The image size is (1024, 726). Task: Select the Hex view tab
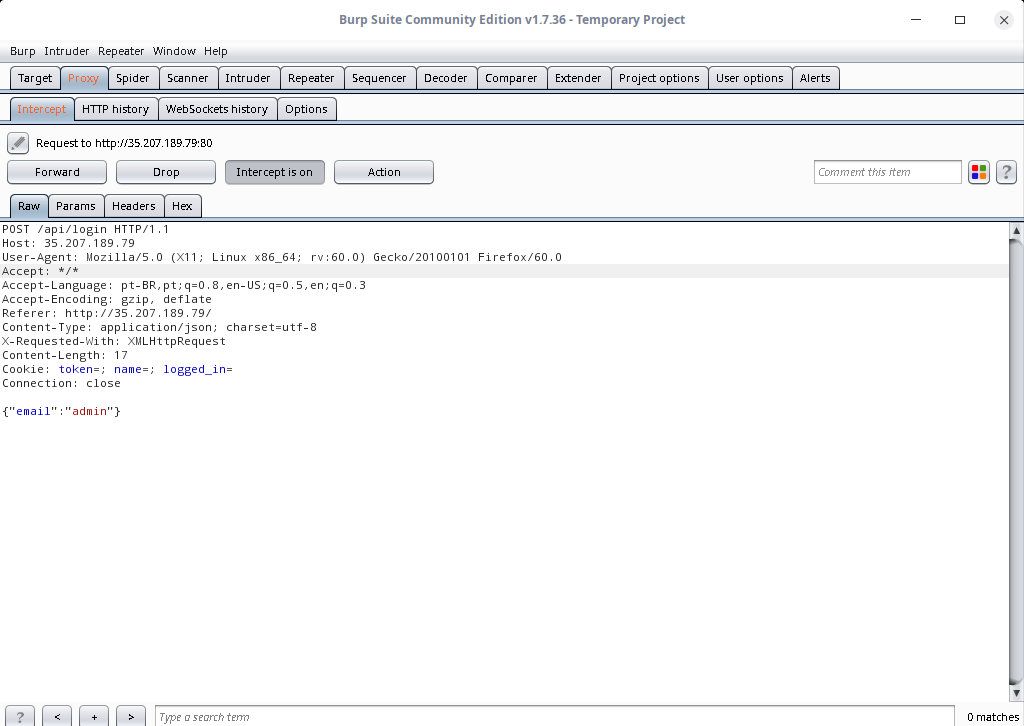pos(182,206)
